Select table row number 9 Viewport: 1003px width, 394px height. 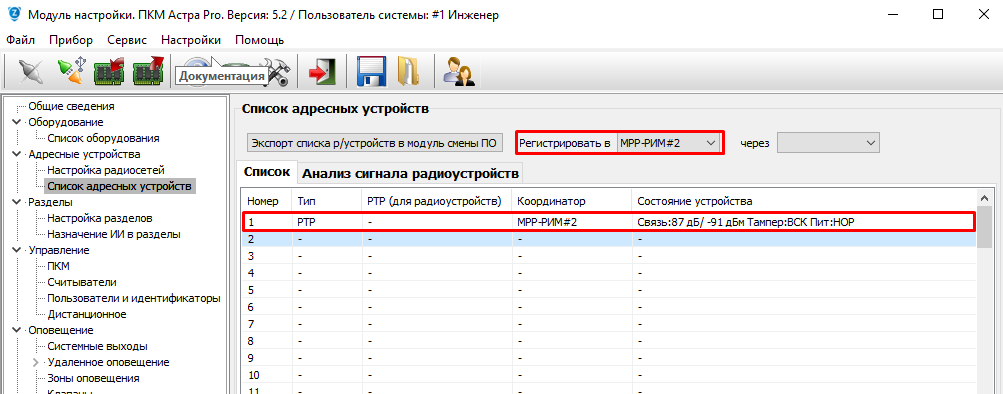608,358
